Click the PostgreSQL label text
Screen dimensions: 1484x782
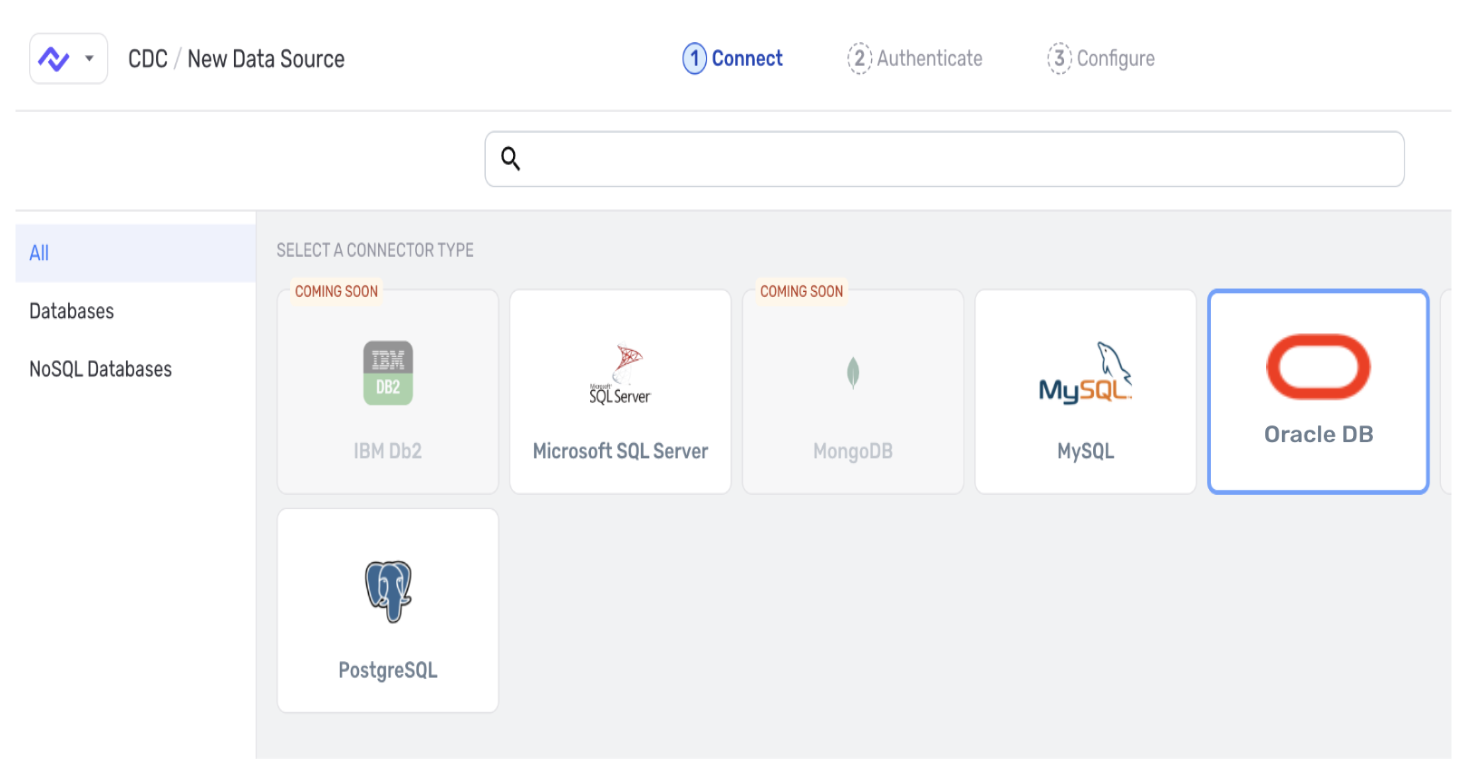click(x=388, y=670)
